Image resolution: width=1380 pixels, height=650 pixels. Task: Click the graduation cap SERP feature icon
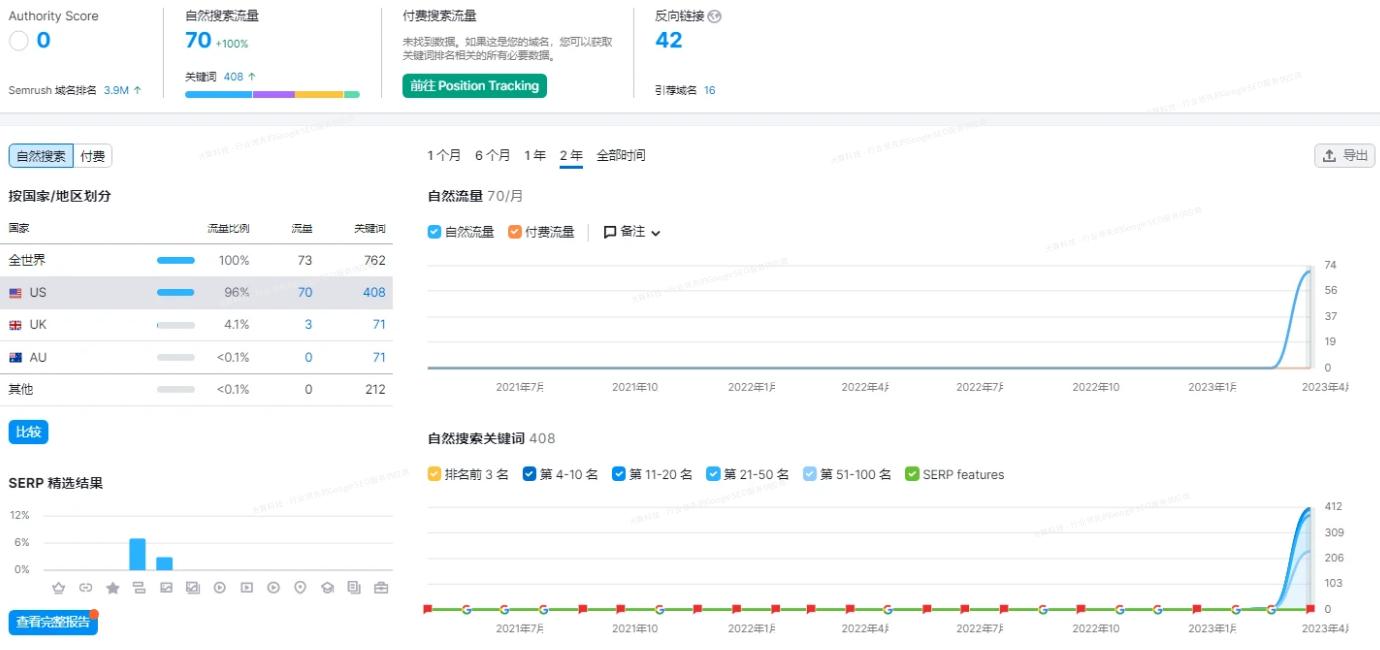click(x=328, y=588)
